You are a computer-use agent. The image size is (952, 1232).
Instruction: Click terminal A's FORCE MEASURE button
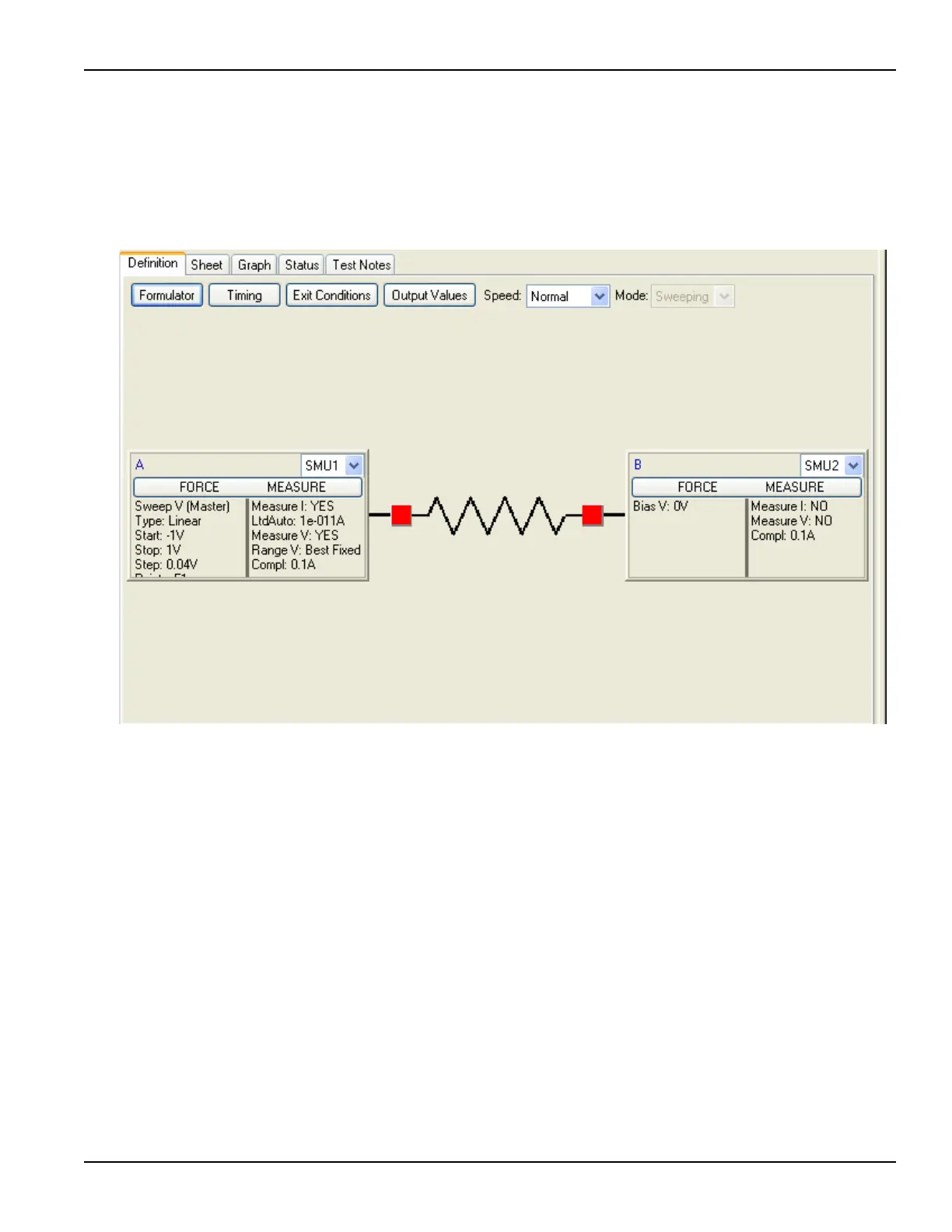point(248,487)
